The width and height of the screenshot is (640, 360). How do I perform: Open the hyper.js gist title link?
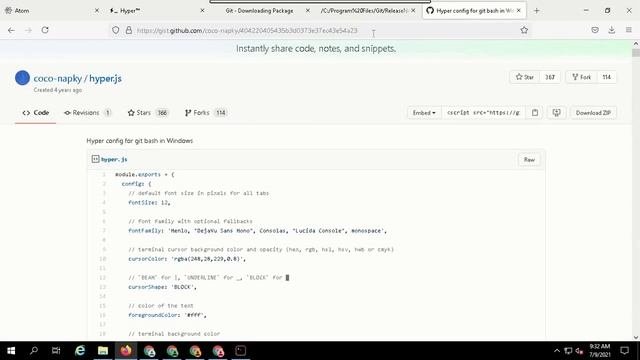[x=105, y=78]
